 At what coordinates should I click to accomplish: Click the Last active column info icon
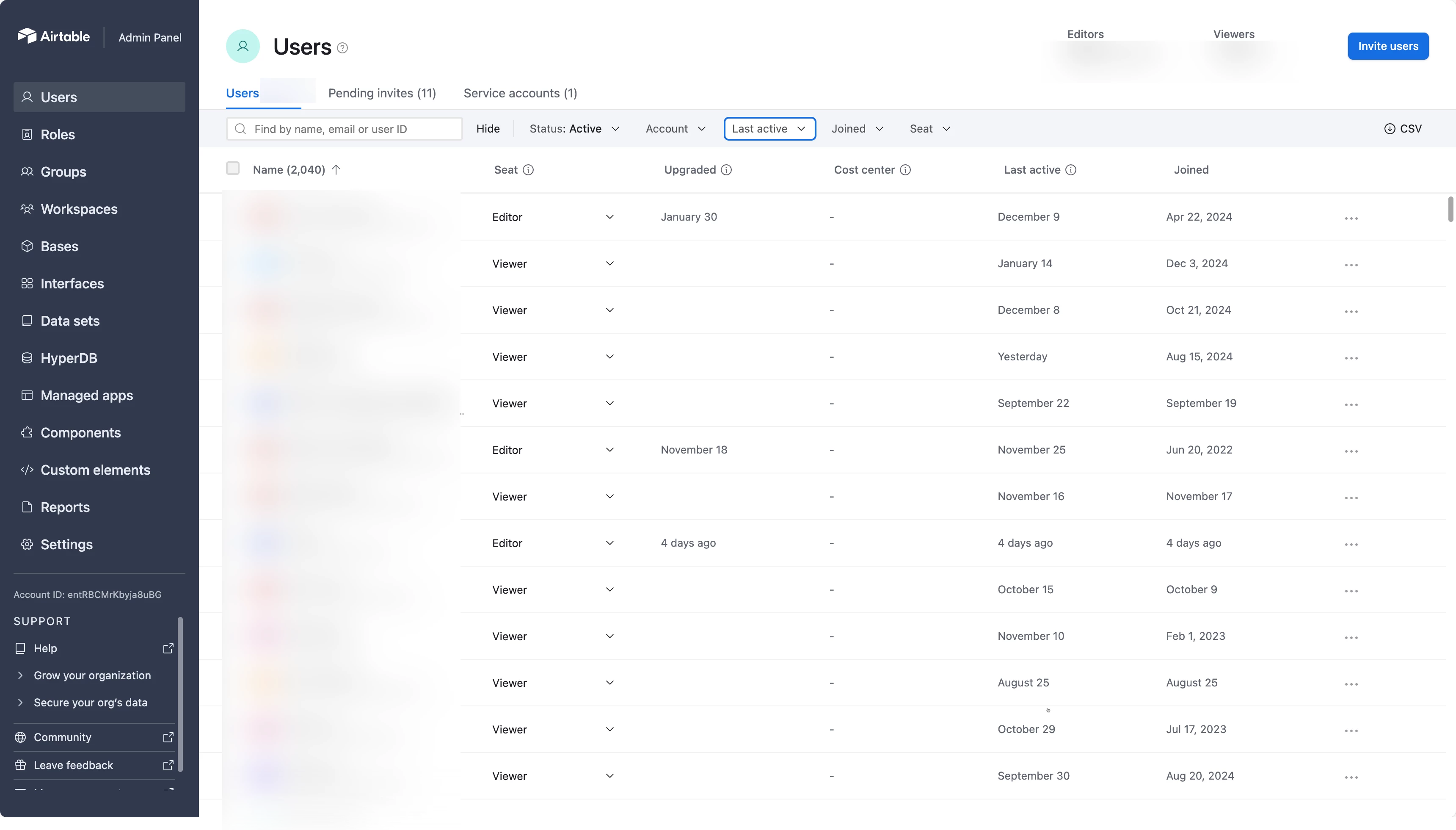point(1071,170)
